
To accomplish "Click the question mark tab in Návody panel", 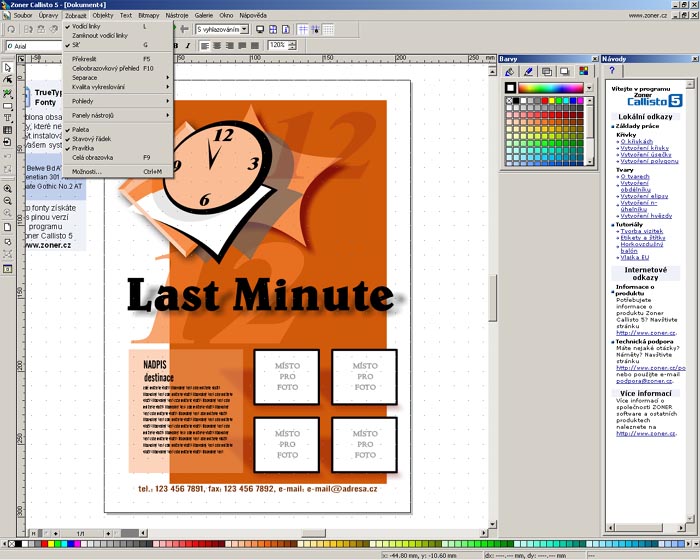I will 611,71.
